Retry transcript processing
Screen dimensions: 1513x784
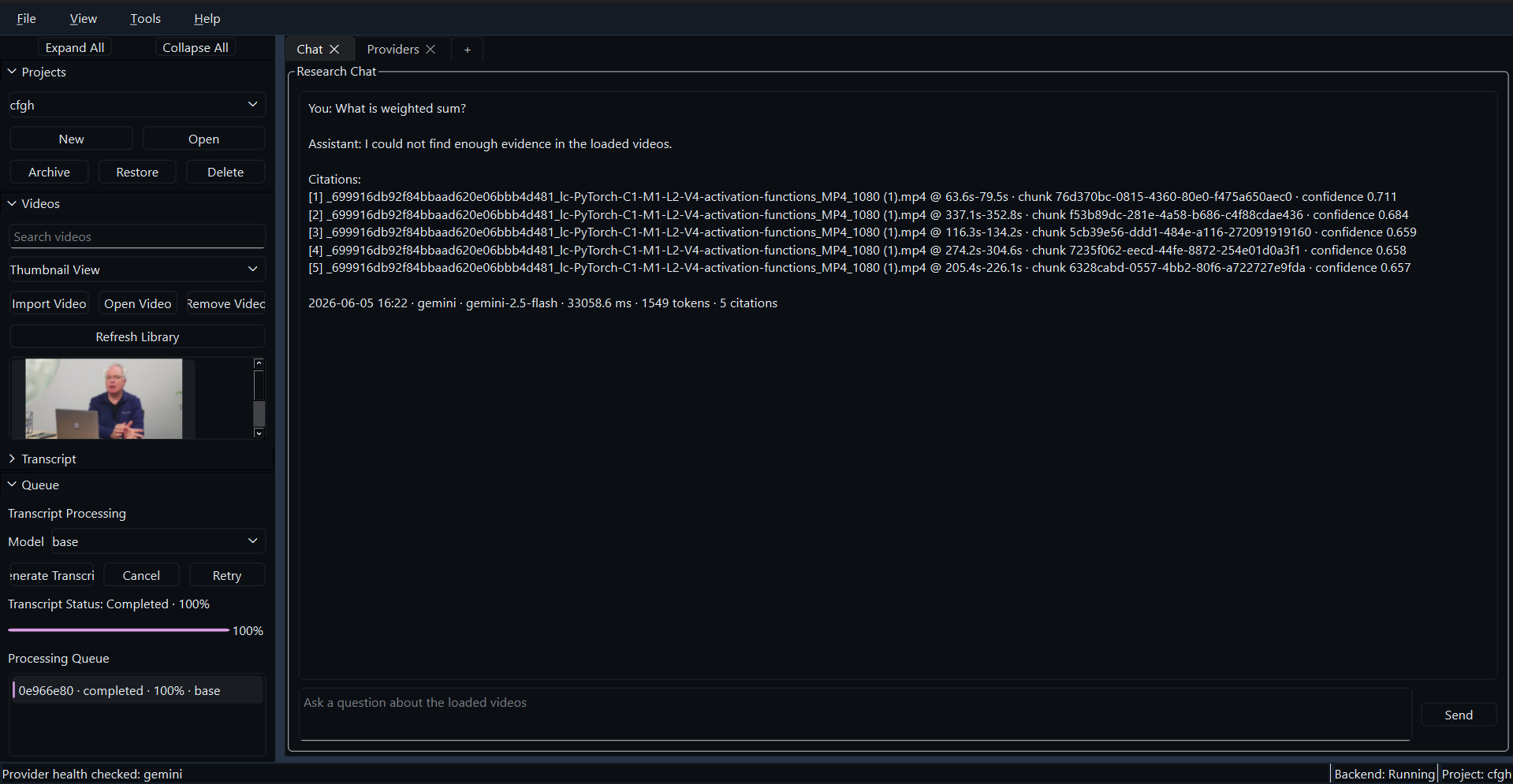(227, 575)
